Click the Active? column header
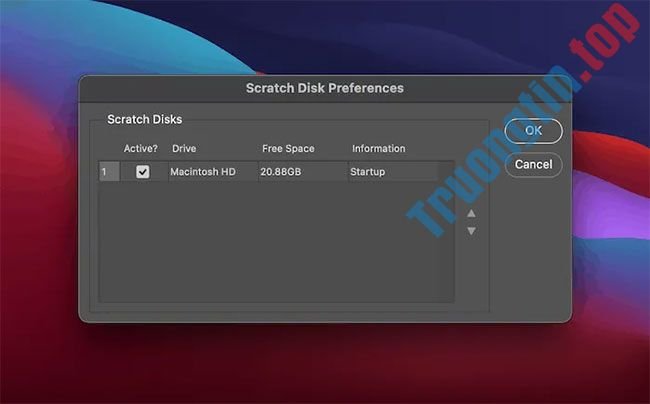650x404 pixels. click(x=140, y=149)
